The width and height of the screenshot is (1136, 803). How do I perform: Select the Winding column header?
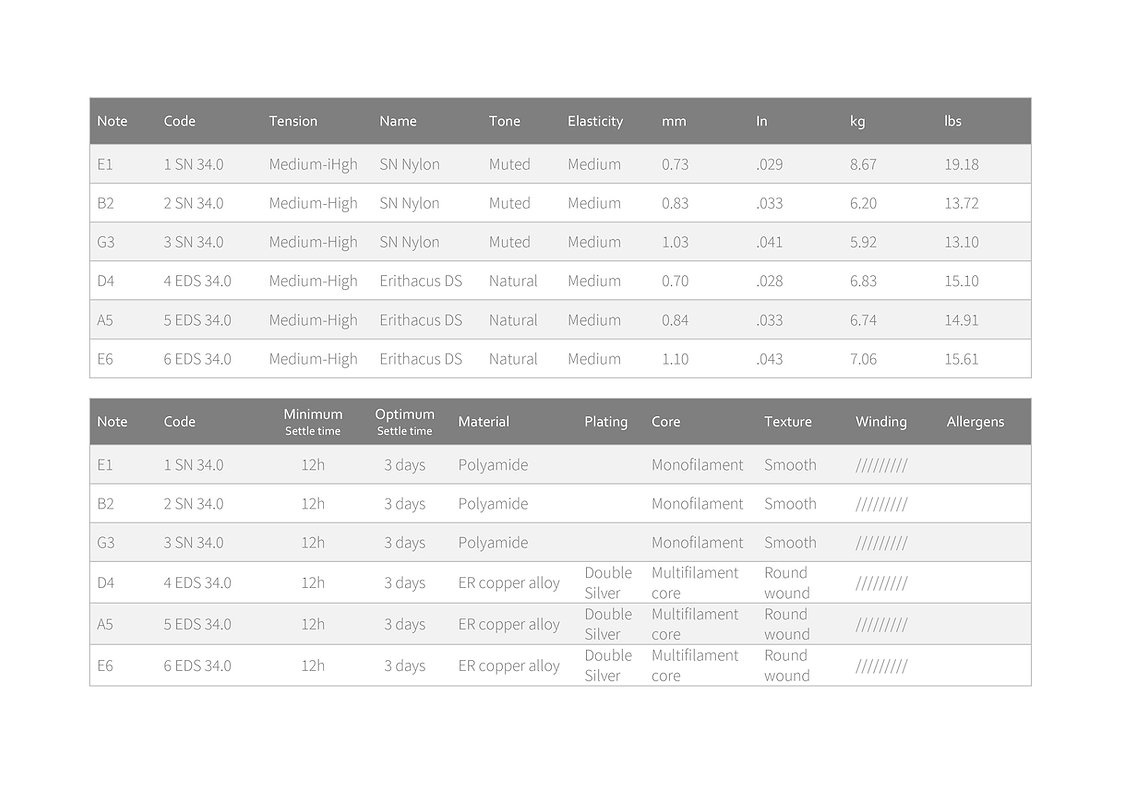pos(881,422)
